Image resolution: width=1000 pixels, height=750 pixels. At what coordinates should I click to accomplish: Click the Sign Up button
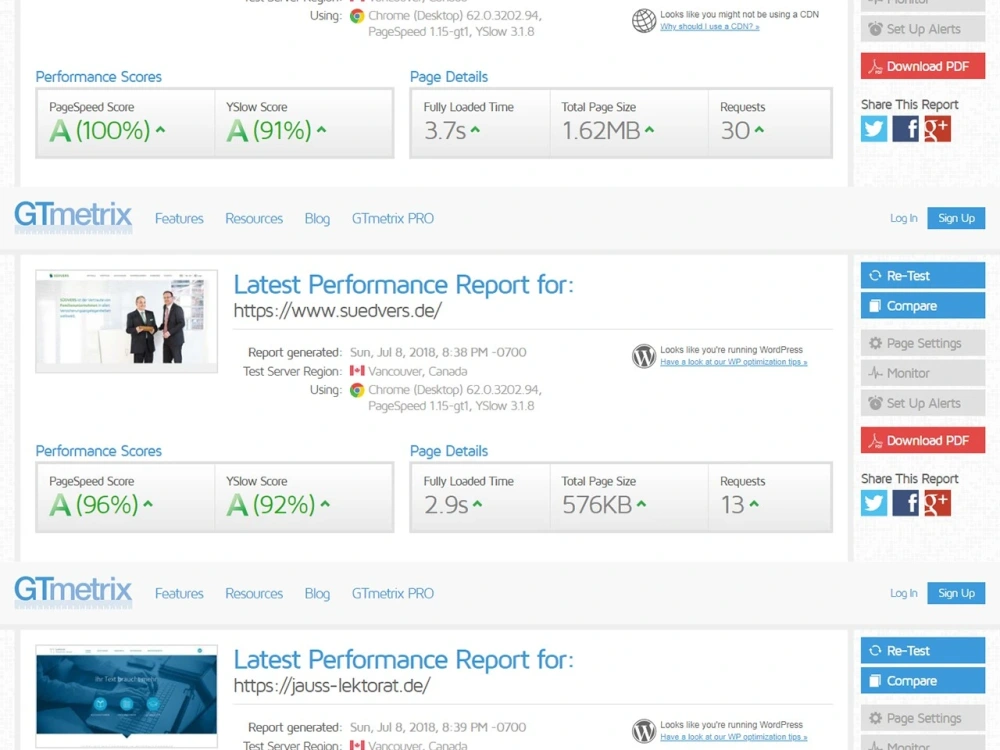(x=955, y=218)
